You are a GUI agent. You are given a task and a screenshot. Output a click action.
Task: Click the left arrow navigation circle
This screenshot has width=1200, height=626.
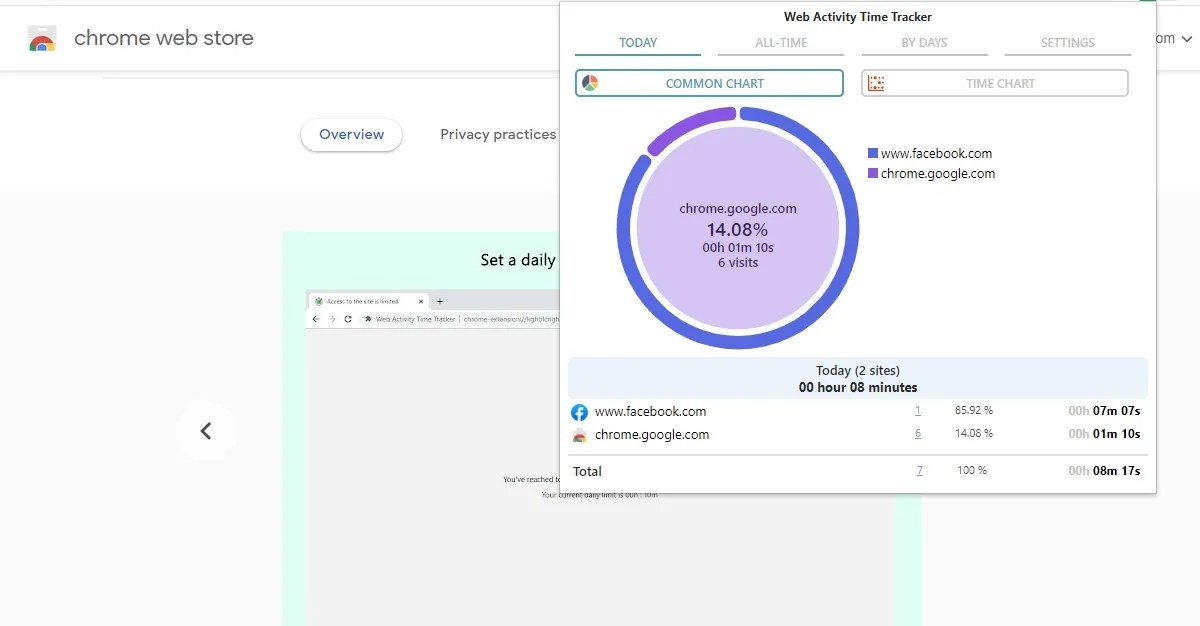(206, 430)
